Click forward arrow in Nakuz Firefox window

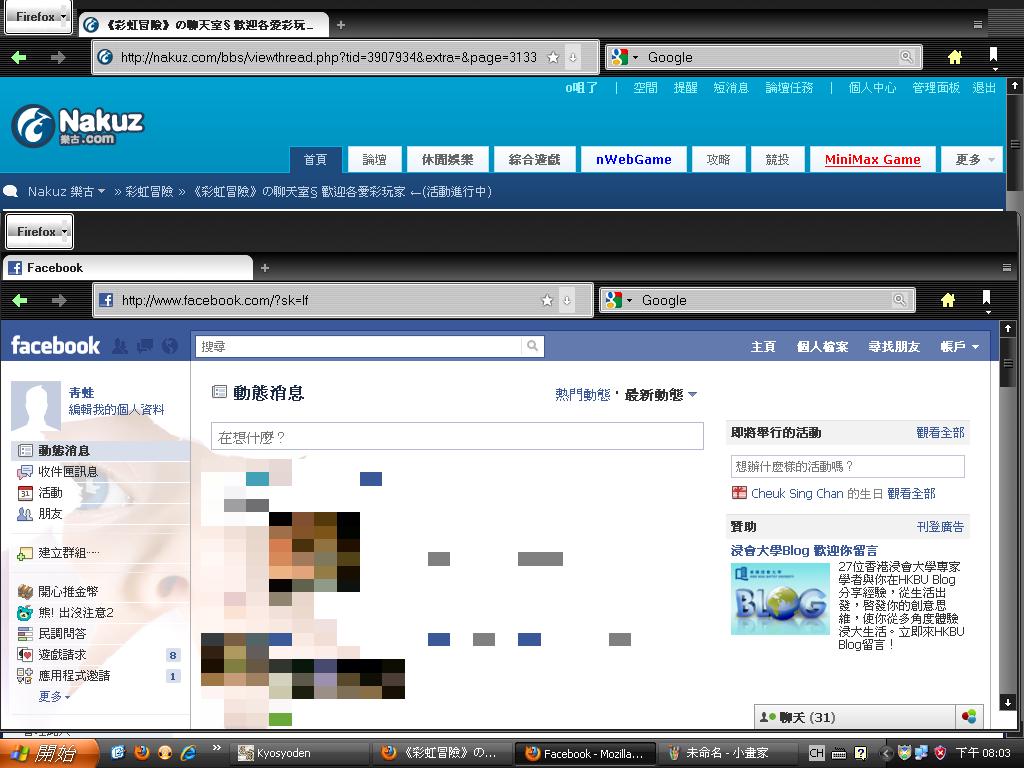[58, 57]
